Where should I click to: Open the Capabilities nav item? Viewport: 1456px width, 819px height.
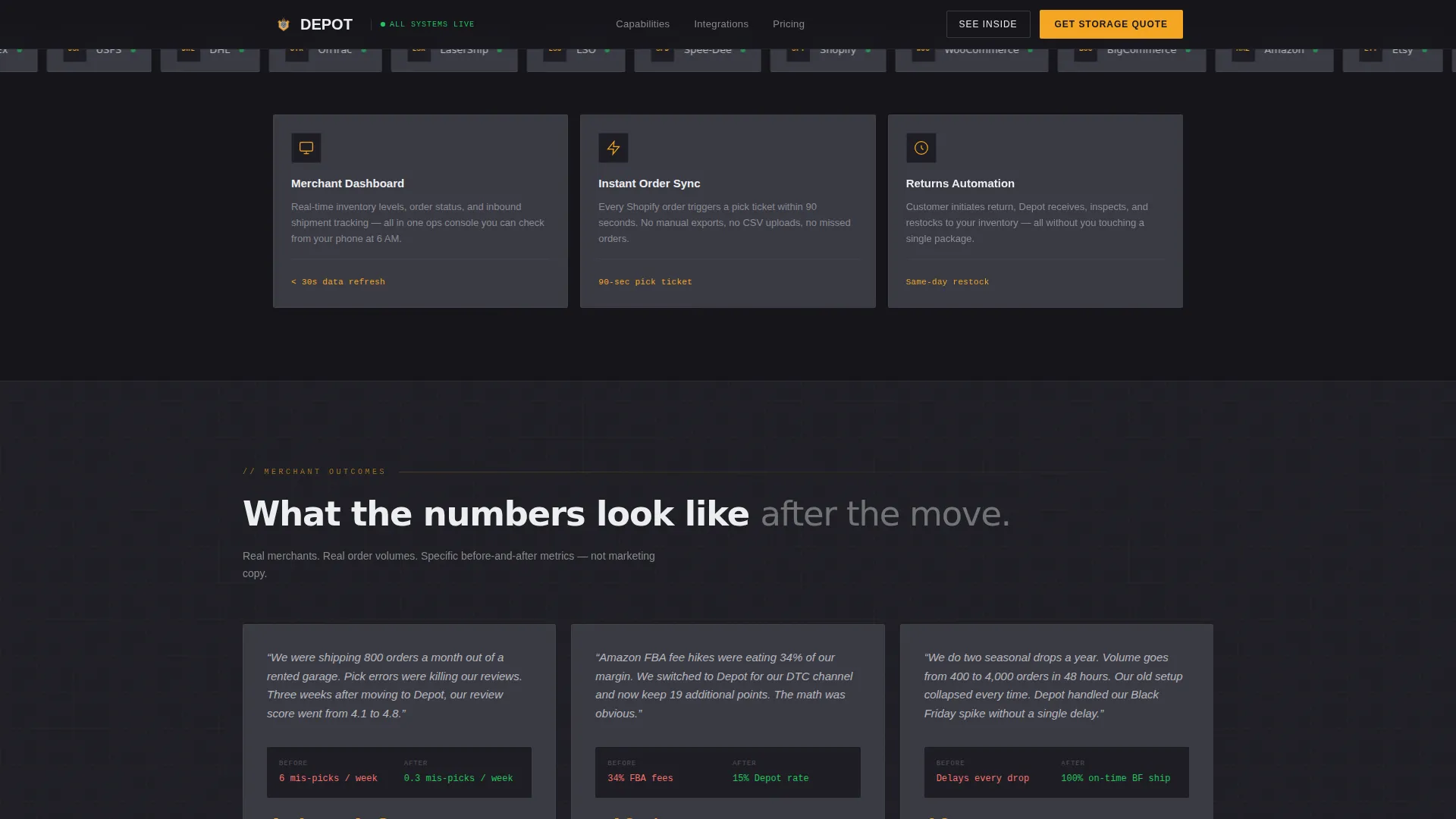point(642,24)
